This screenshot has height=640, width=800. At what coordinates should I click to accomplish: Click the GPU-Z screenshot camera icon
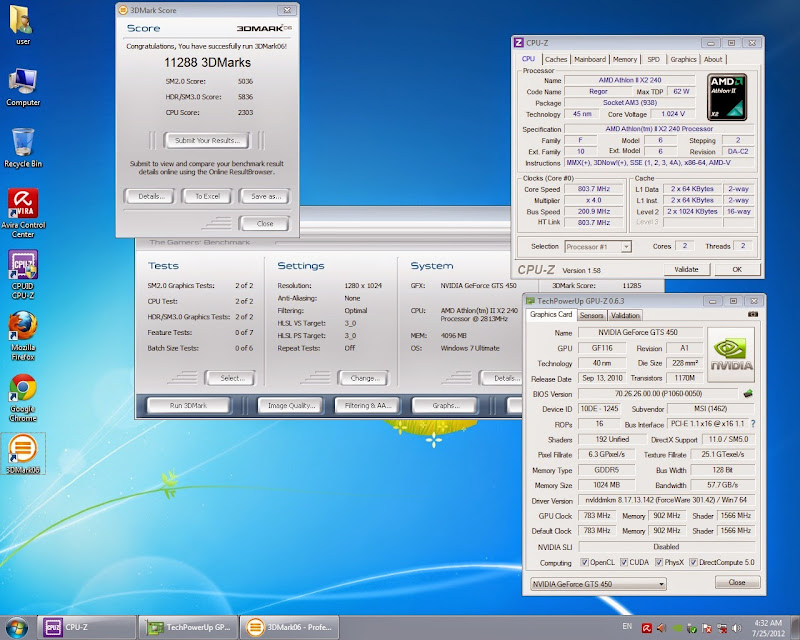(x=754, y=314)
